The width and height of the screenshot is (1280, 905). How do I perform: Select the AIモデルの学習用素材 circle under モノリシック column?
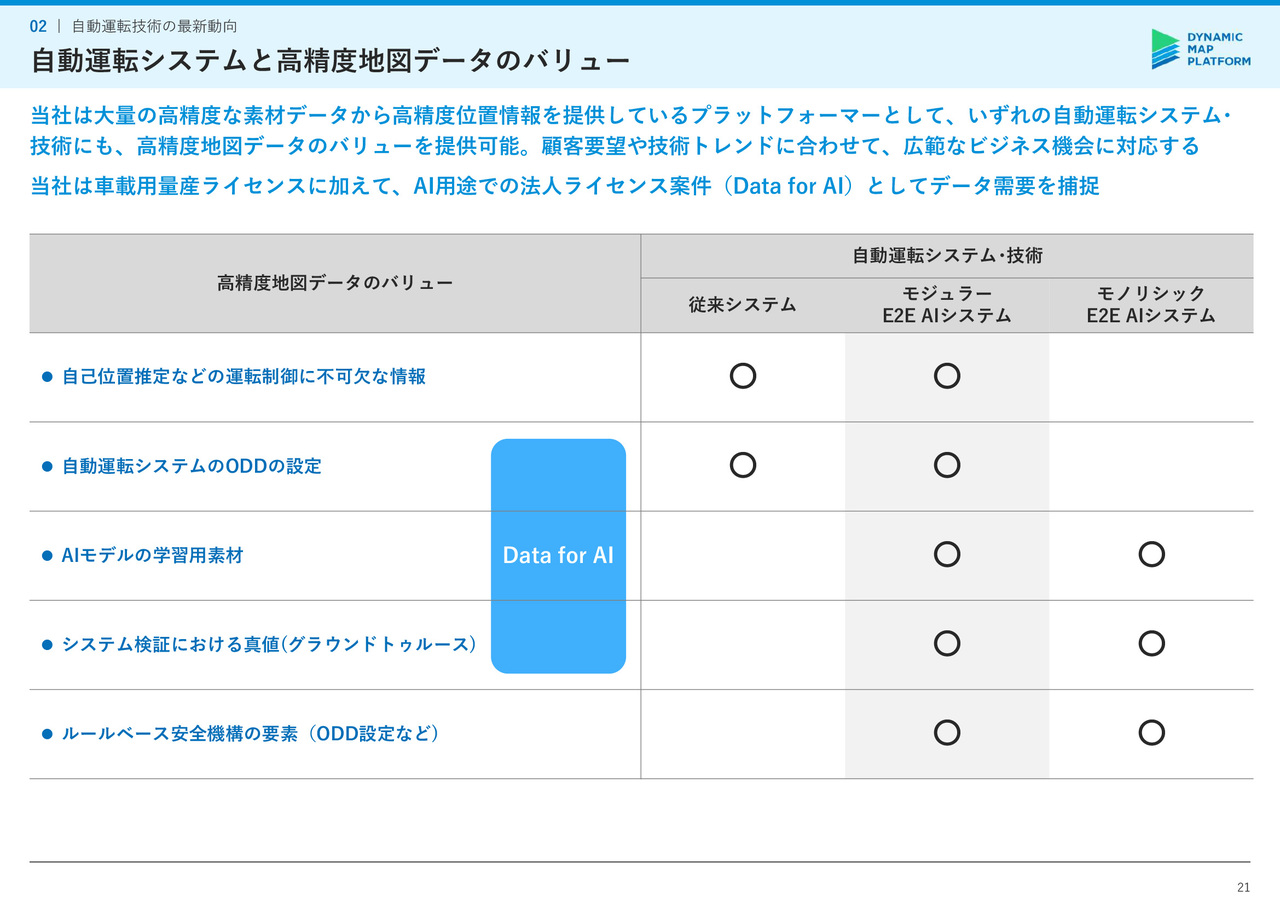(x=1151, y=554)
